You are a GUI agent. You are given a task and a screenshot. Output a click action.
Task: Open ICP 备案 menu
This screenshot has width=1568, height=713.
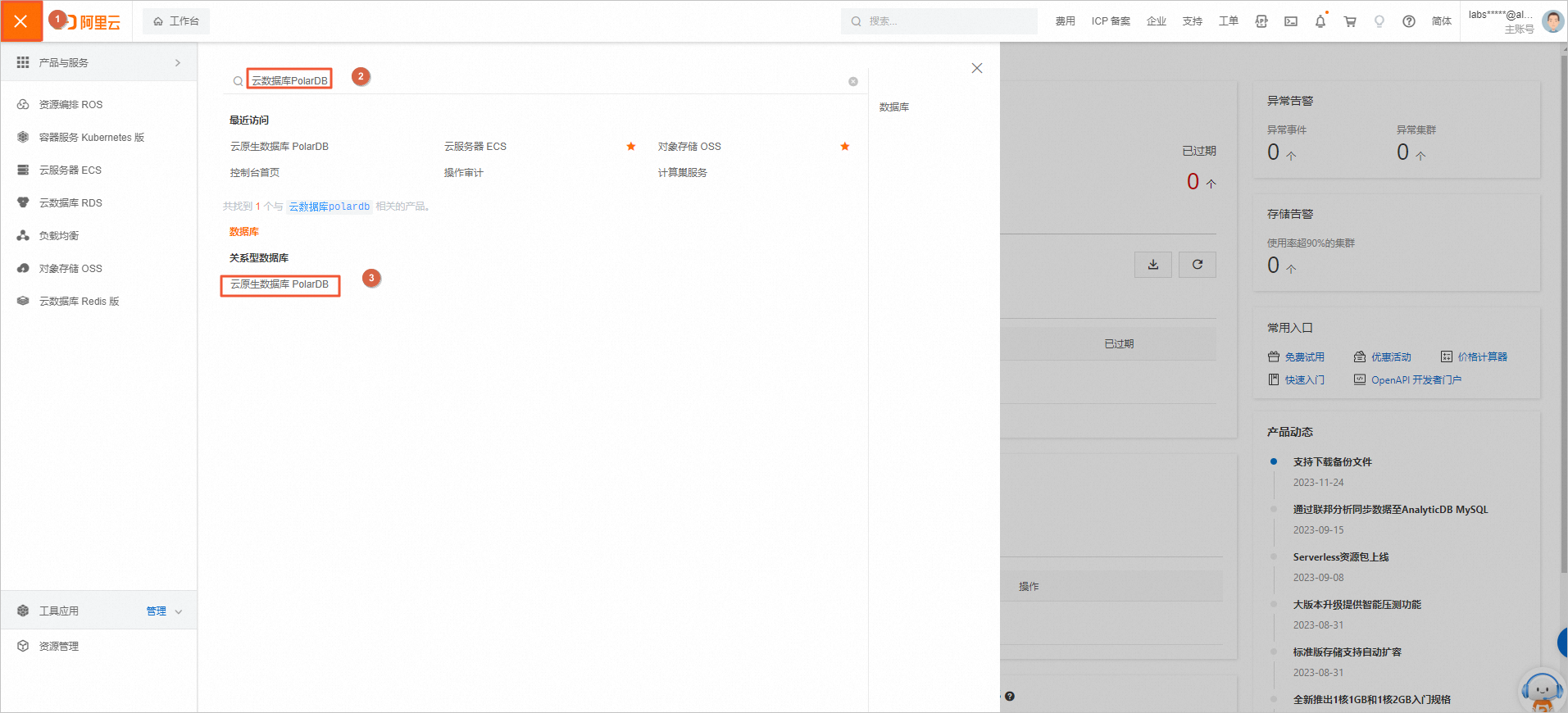click(x=1111, y=21)
